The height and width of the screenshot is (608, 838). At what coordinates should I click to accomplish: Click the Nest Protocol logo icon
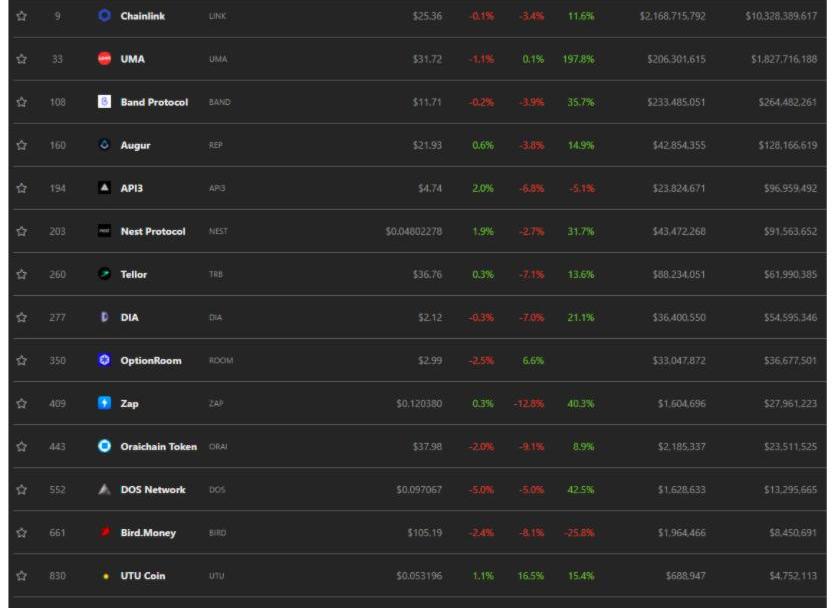pyautogui.click(x=105, y=231)
